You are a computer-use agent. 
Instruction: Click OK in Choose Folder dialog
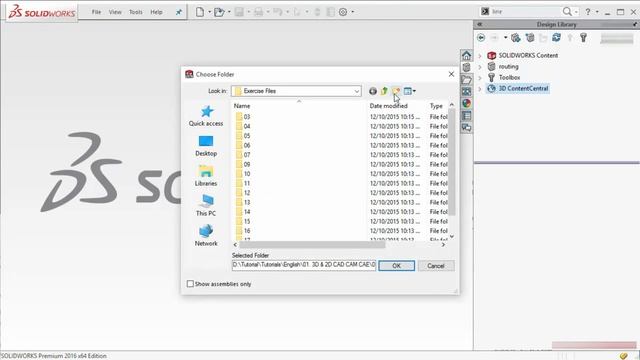click(396, 266)
